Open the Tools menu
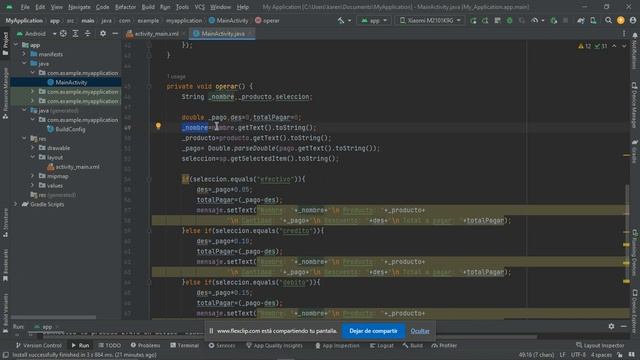Screen dimensions: 640x360 182,7
